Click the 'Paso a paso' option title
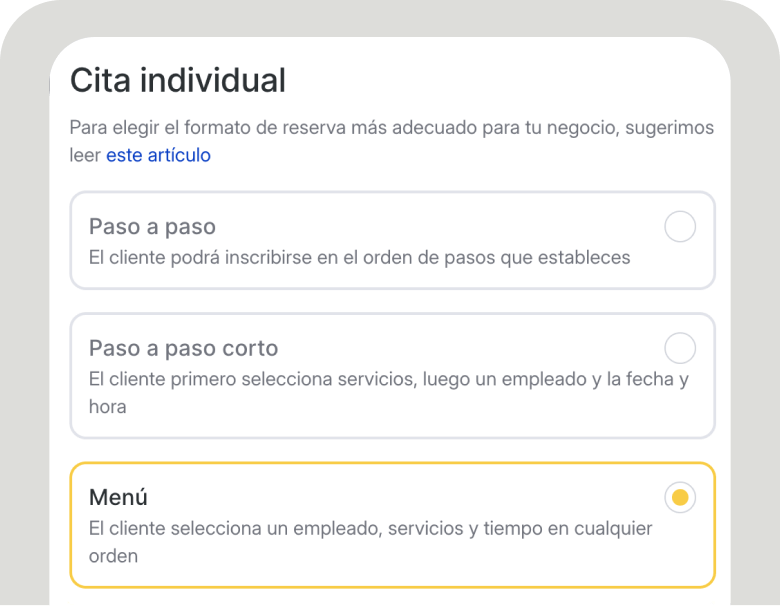 point(152,227)
